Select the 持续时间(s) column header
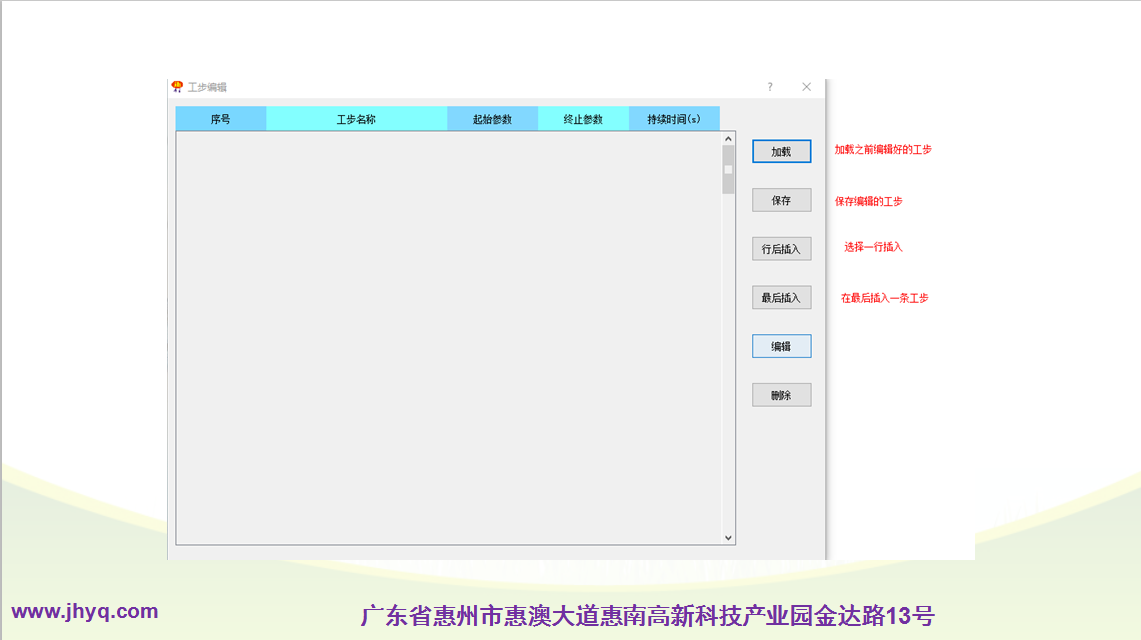The image size is (1141, 640). pos(674,119)
